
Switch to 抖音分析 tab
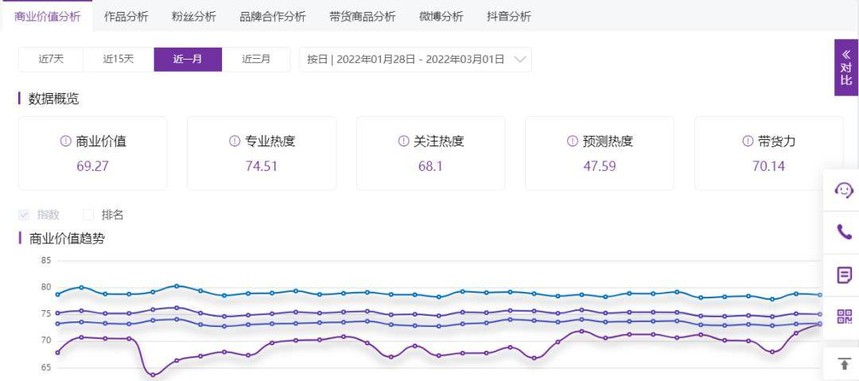(x=508, y=16)
